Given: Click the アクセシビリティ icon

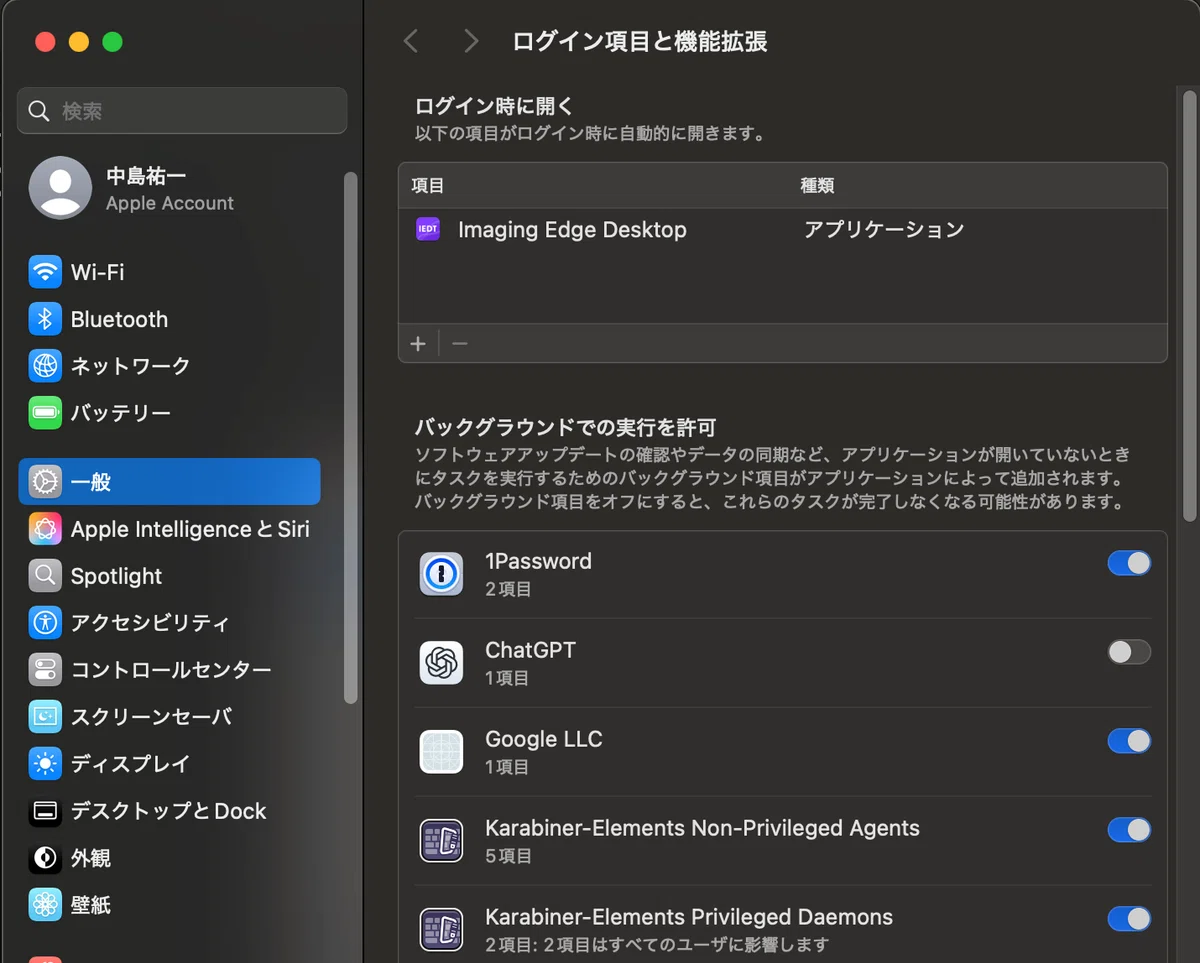Looking at the screenshot, I should [45, 623].
